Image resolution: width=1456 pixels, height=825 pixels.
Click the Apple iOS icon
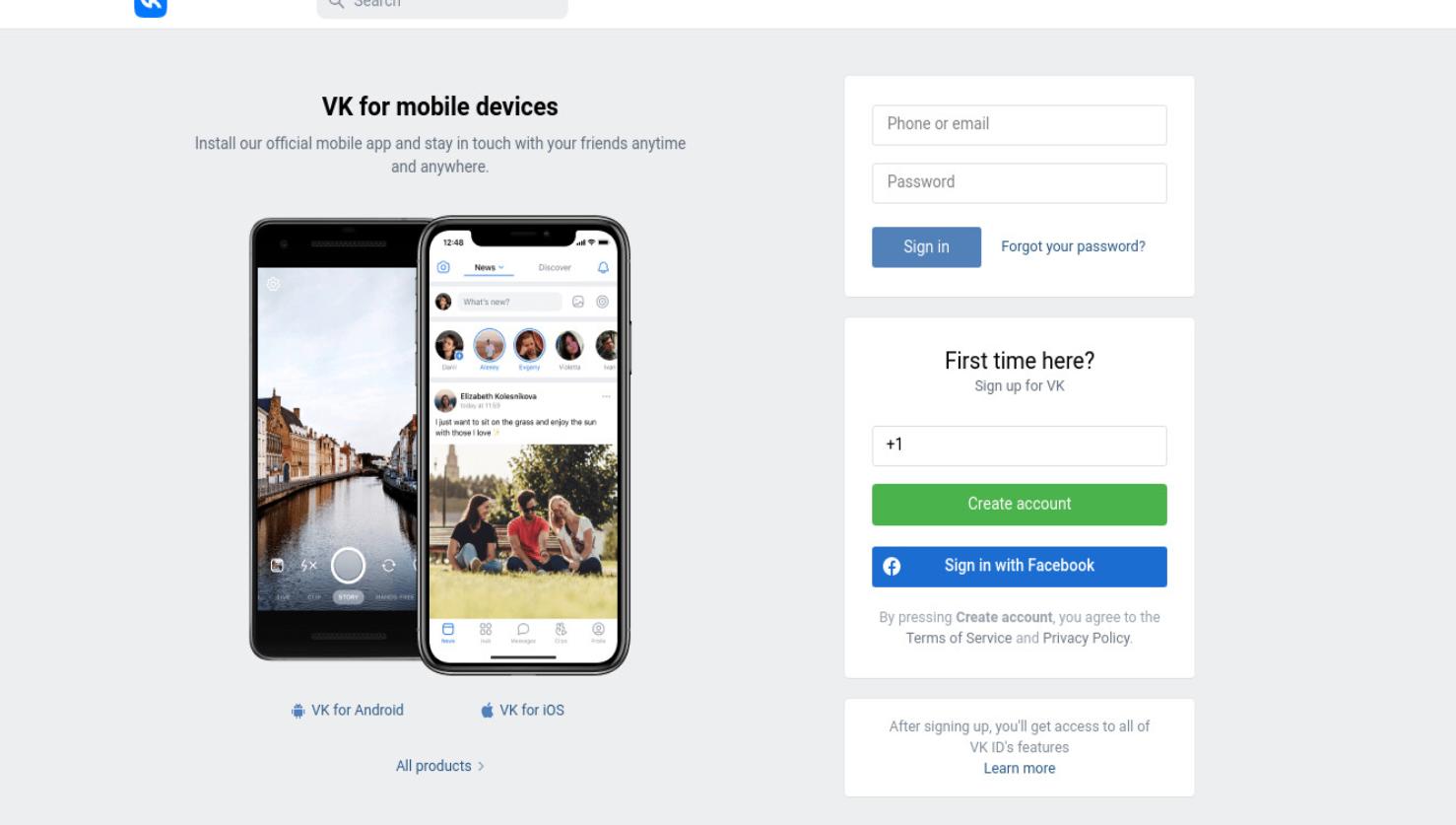click(487, 710)
